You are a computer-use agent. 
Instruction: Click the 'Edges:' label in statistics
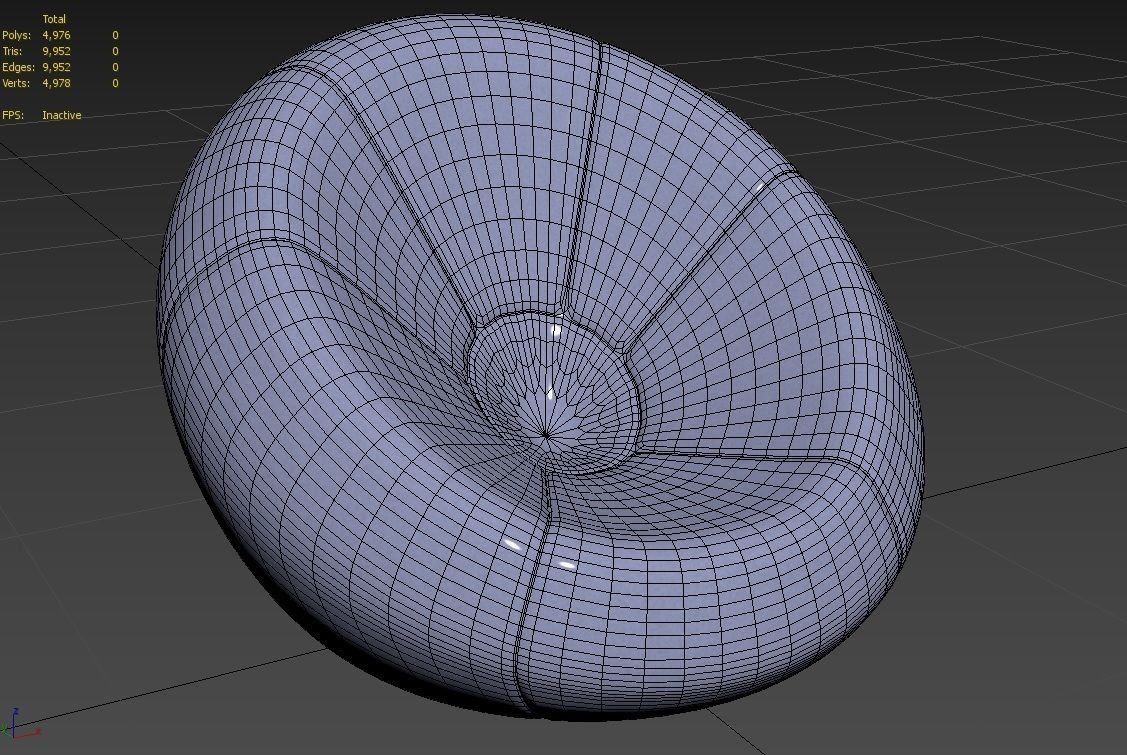[19, 67]
